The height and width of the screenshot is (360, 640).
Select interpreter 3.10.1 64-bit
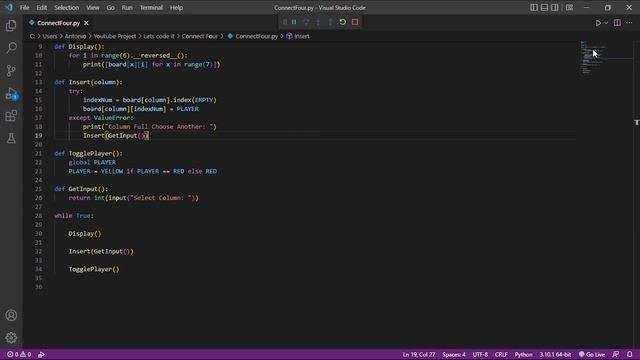556,354
